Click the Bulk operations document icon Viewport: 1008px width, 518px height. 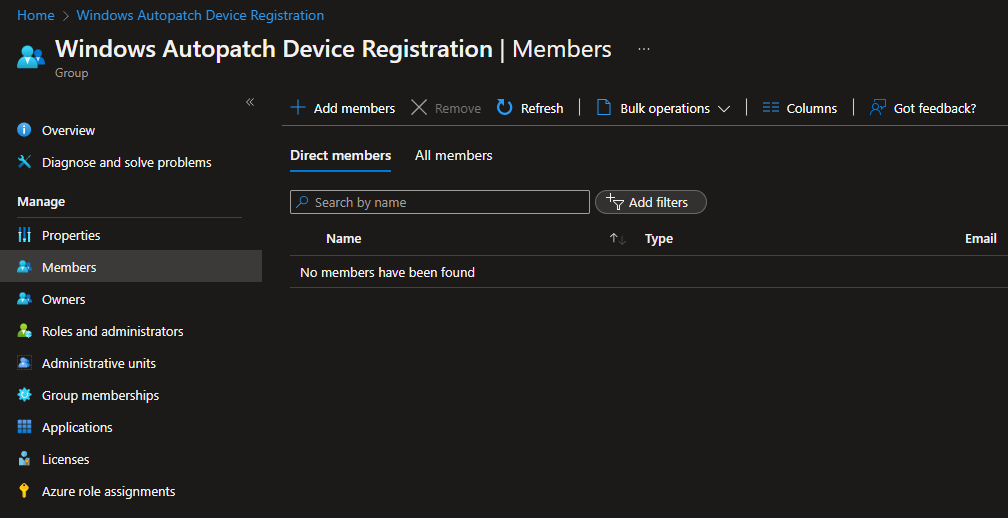(x=604, y=107)
